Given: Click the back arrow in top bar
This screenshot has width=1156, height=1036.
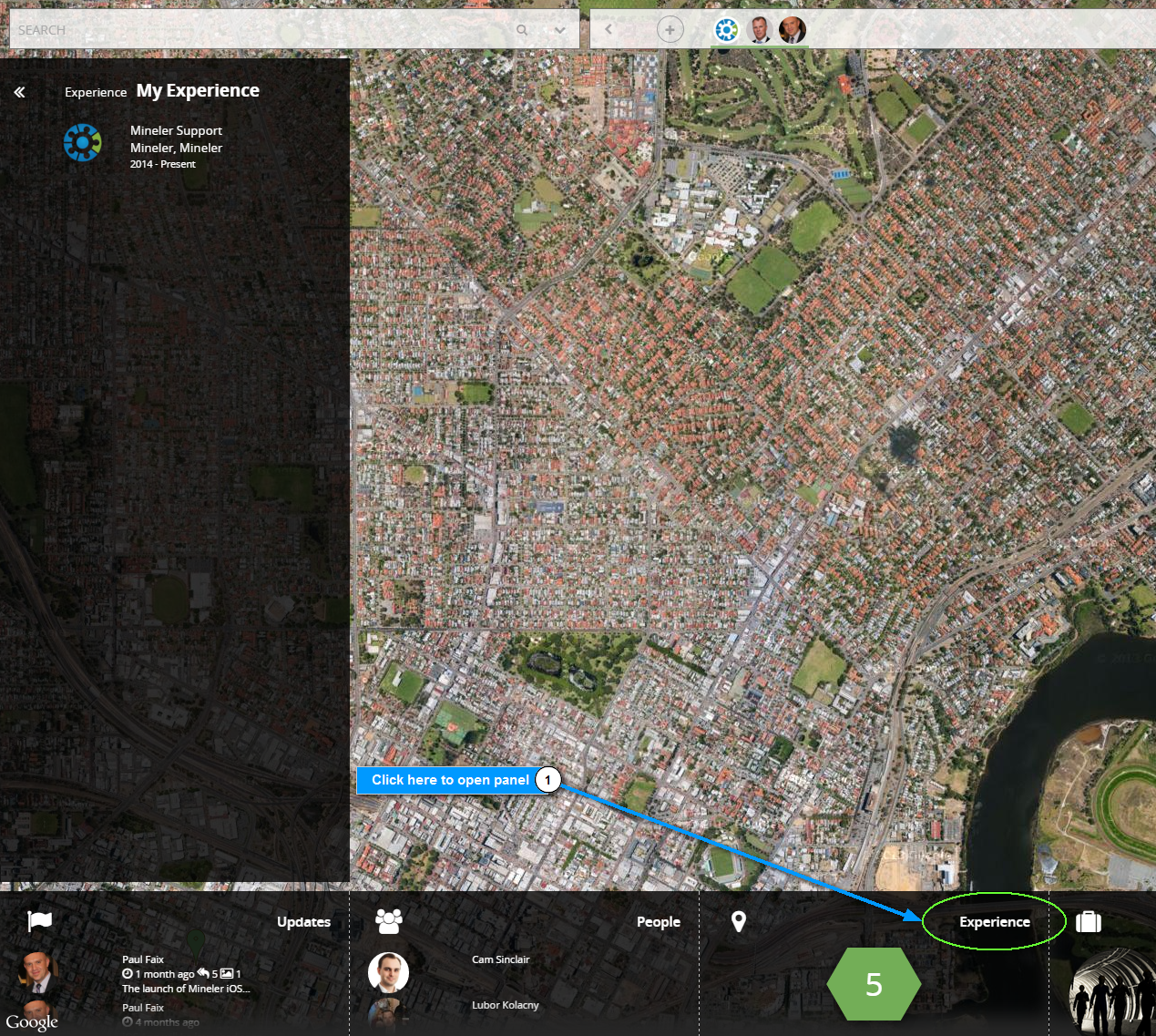Looking at the screenshot, I should point(609,29).
